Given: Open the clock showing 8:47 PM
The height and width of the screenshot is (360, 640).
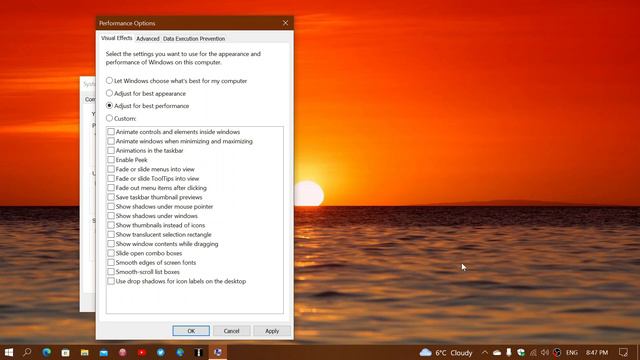Looking at the screenshot, I should 597,352.
